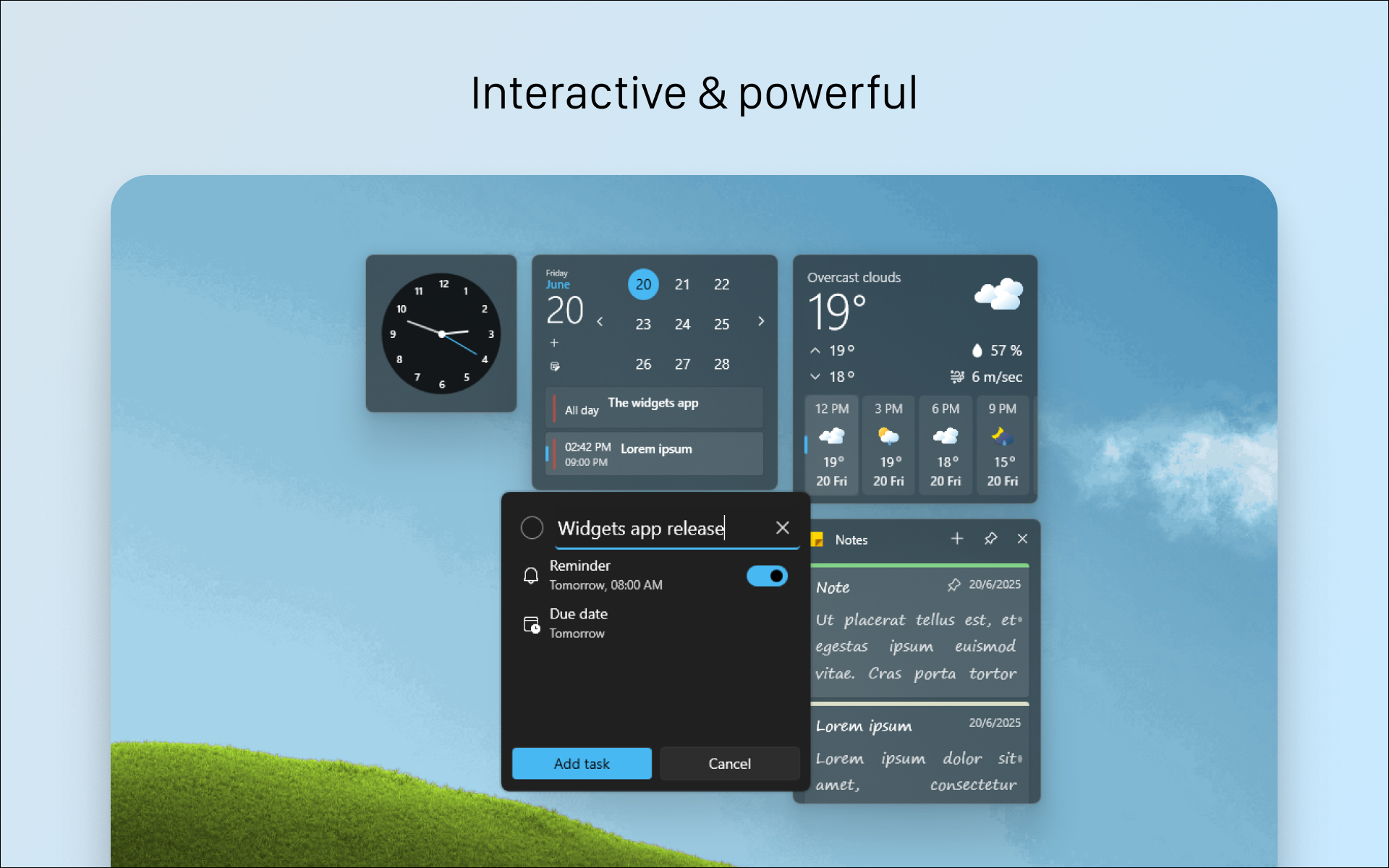This screenshot has width=1389, height=868.
Task: Click the Due date calendar icon
Action: click(x=531, y=624)
